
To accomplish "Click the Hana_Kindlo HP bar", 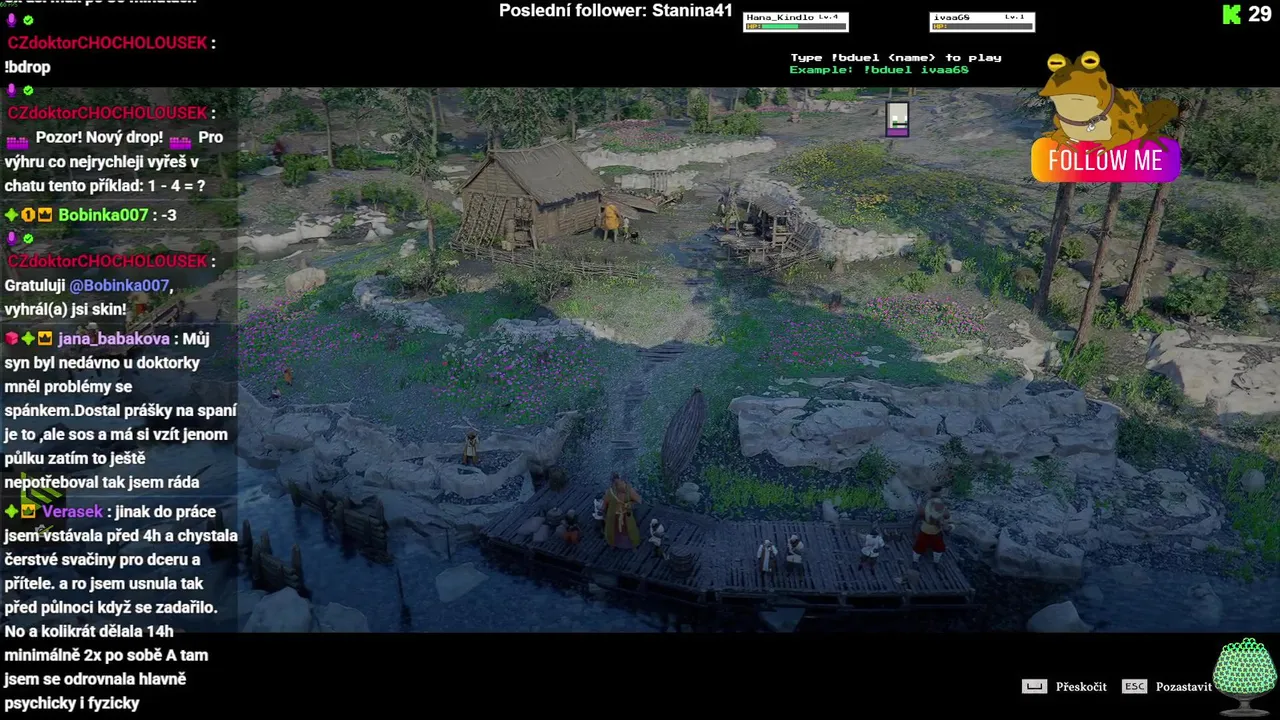I will click(795, 26).
